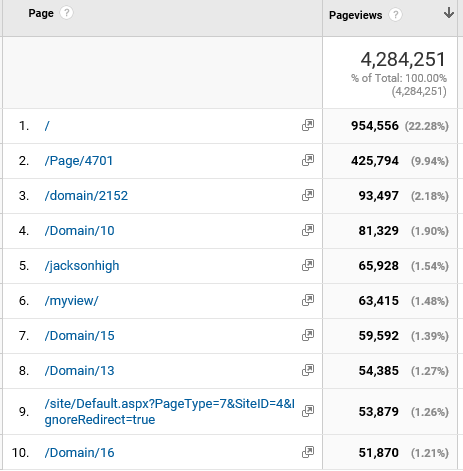This screenshot has width=463, height=471.
Task: Click popout icon for /Domain/16 row
Action: pos(308,452)
